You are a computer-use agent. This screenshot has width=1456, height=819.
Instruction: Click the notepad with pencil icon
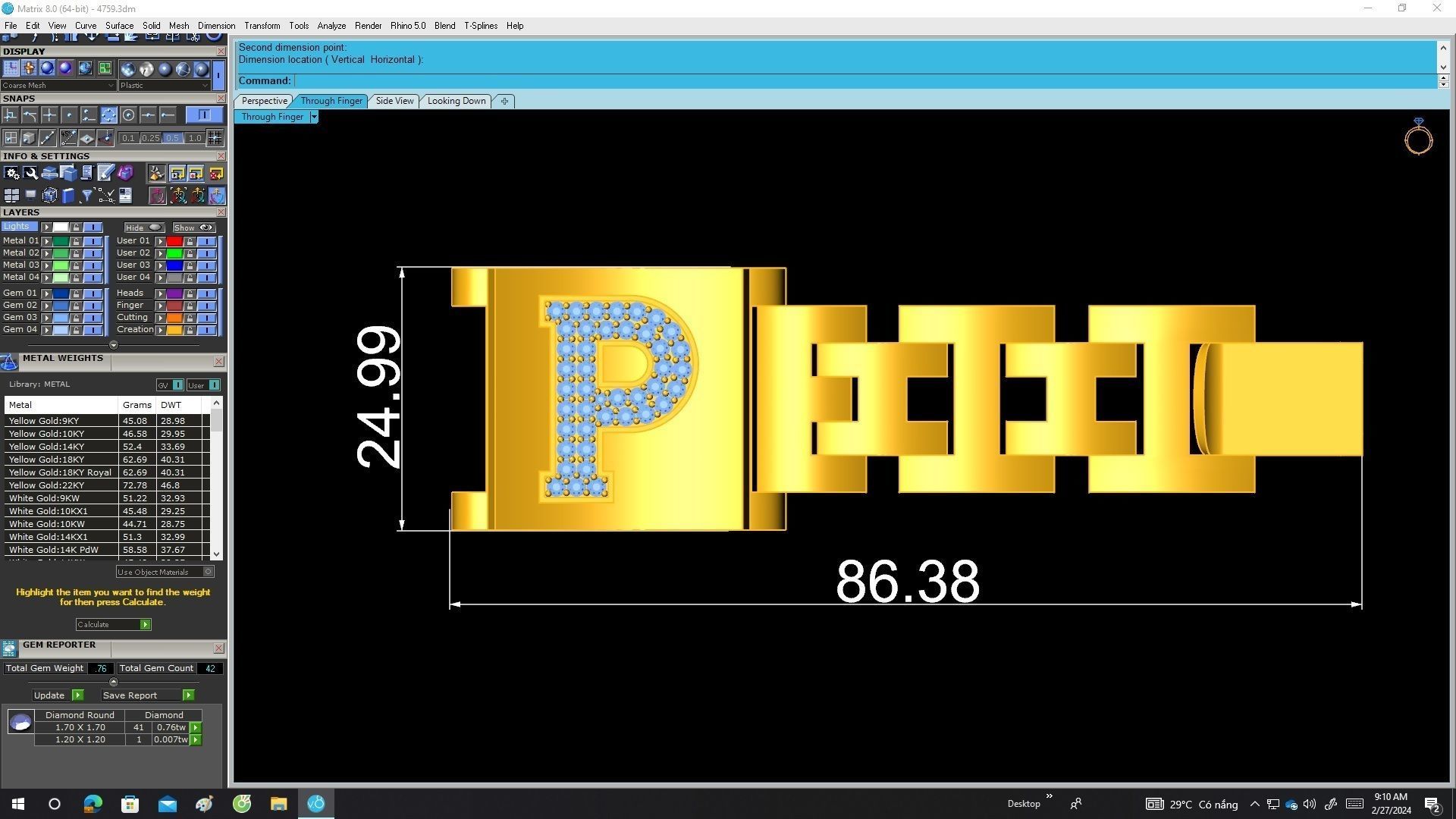coord(105,174)
